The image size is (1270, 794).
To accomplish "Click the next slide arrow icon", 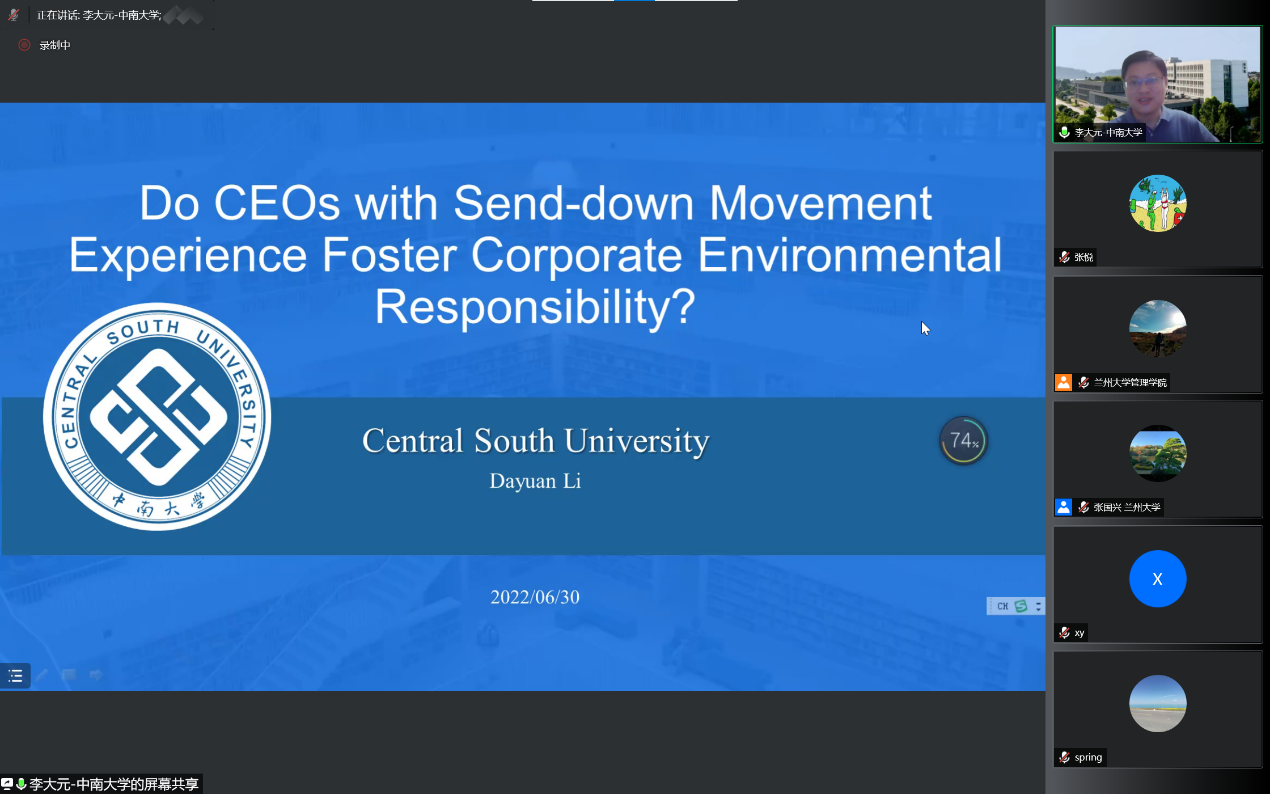I will tap(96, 676).
